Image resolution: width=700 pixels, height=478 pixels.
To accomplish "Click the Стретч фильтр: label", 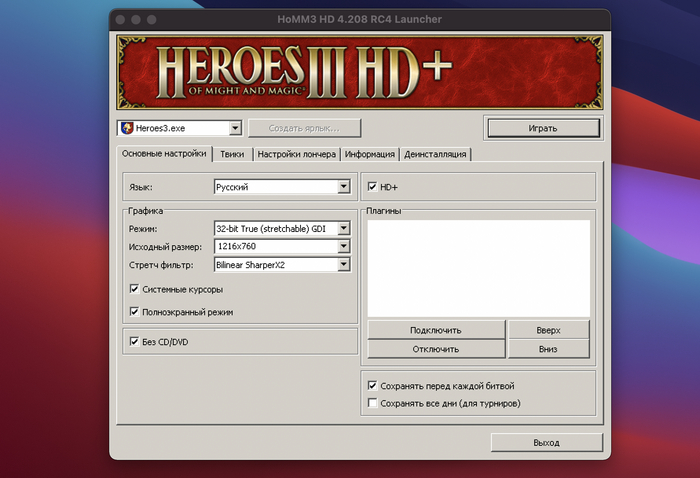I will click(161, 265).
